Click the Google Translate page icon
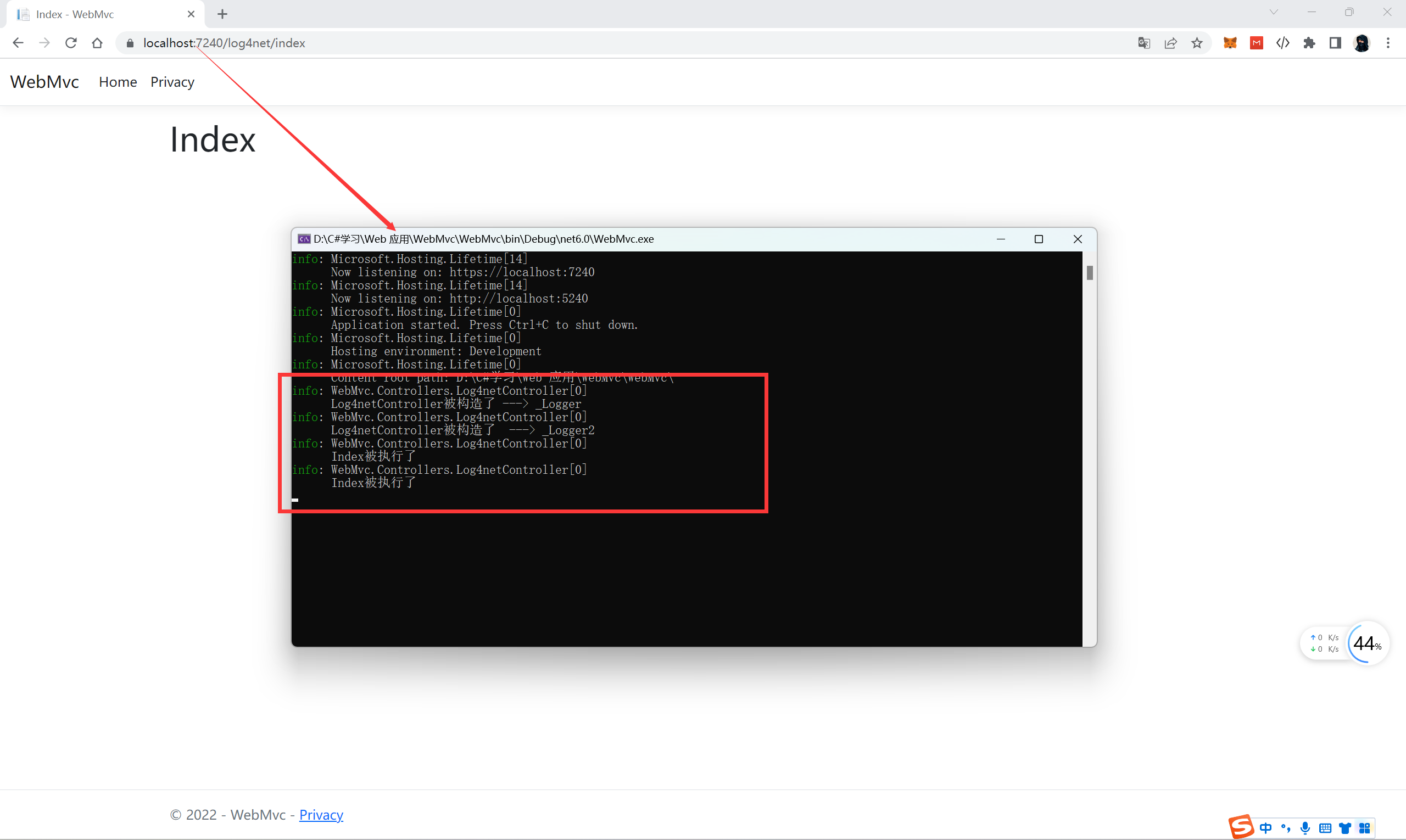The width and height of the screenshot is (1406, 840). [1144, 43]
